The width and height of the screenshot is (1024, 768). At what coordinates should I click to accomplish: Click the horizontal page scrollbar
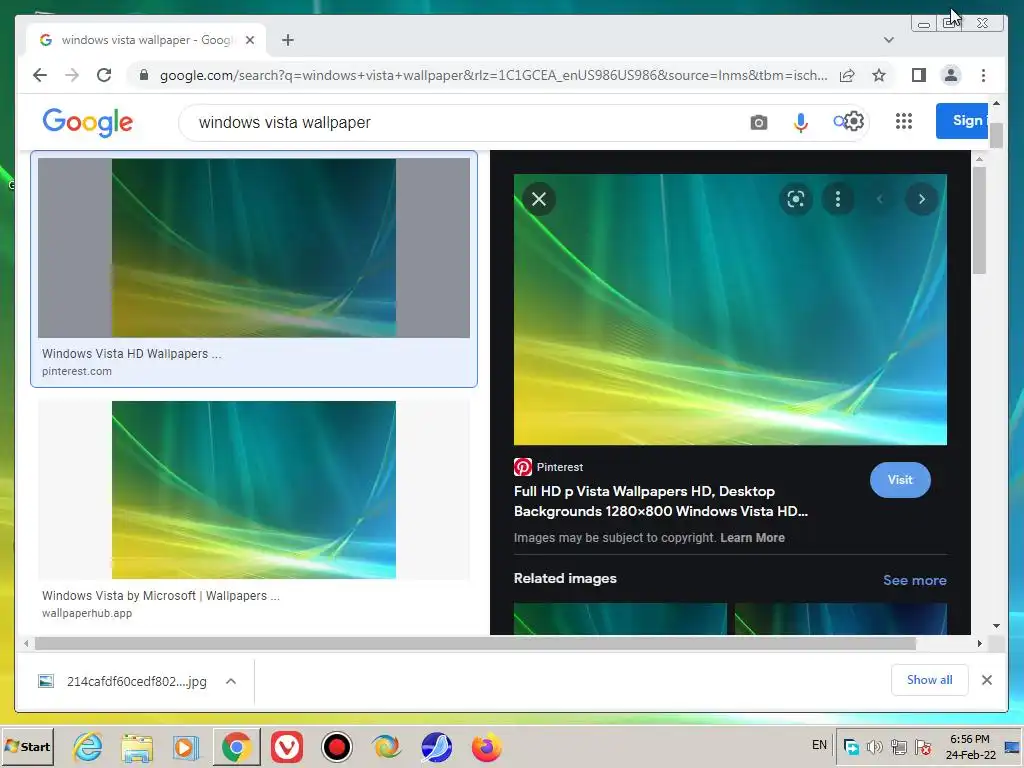coord(475,643)
